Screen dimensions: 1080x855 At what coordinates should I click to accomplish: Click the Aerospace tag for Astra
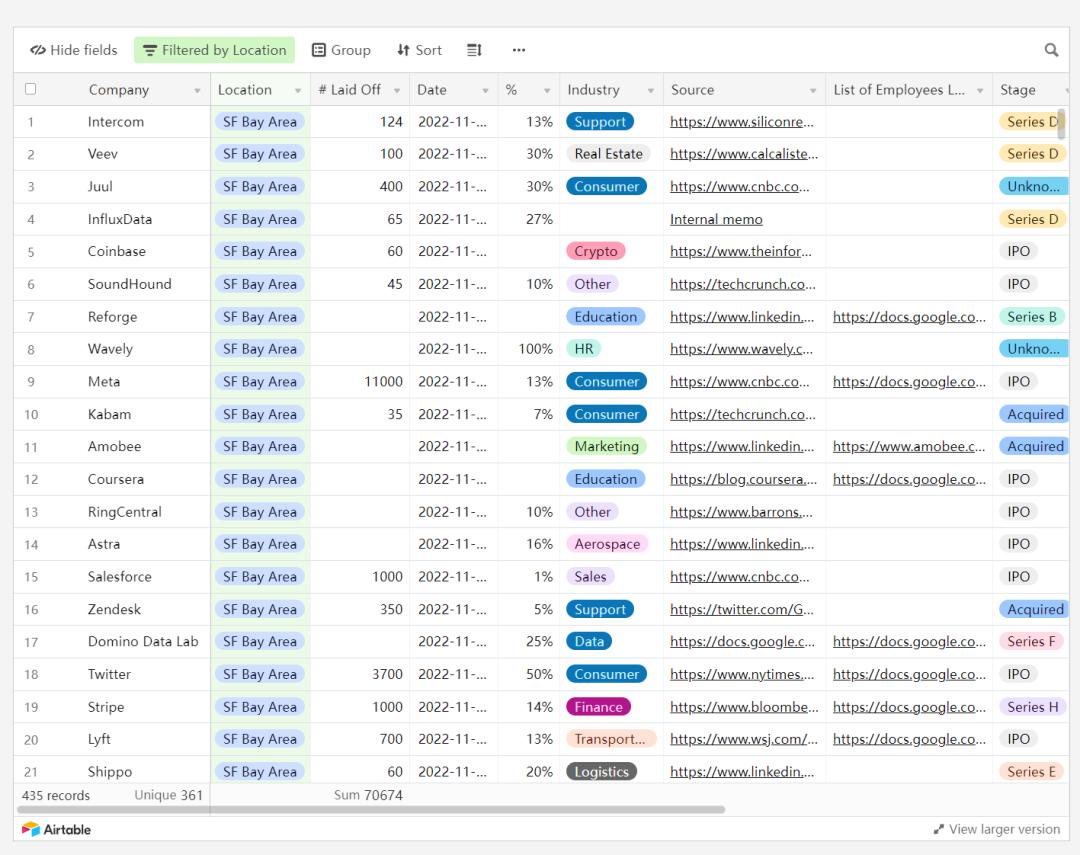coord(607,544)
